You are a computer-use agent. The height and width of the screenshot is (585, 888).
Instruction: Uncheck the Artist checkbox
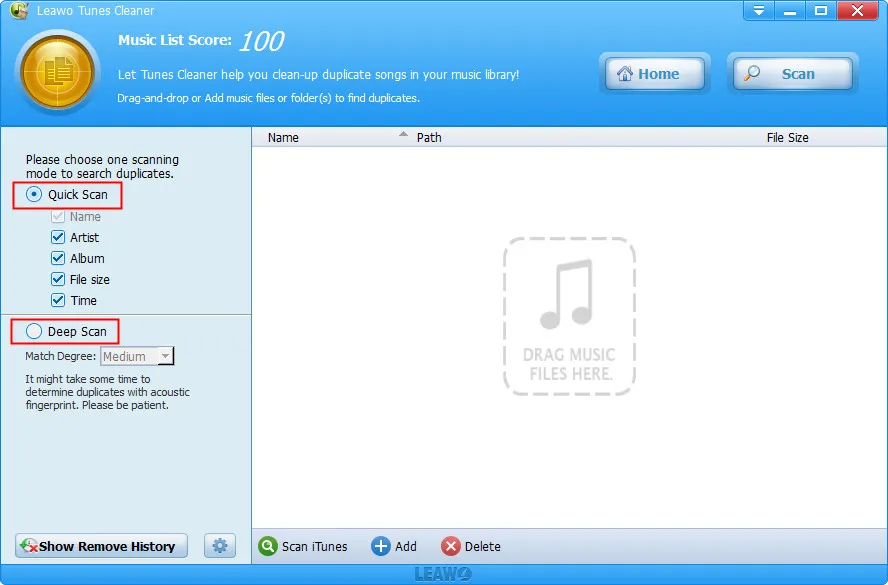point(58,237)
